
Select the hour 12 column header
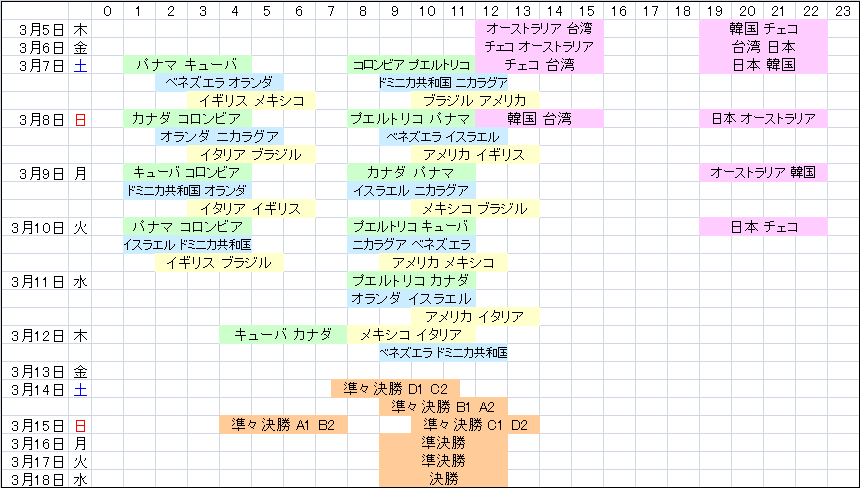coord(491,11)
